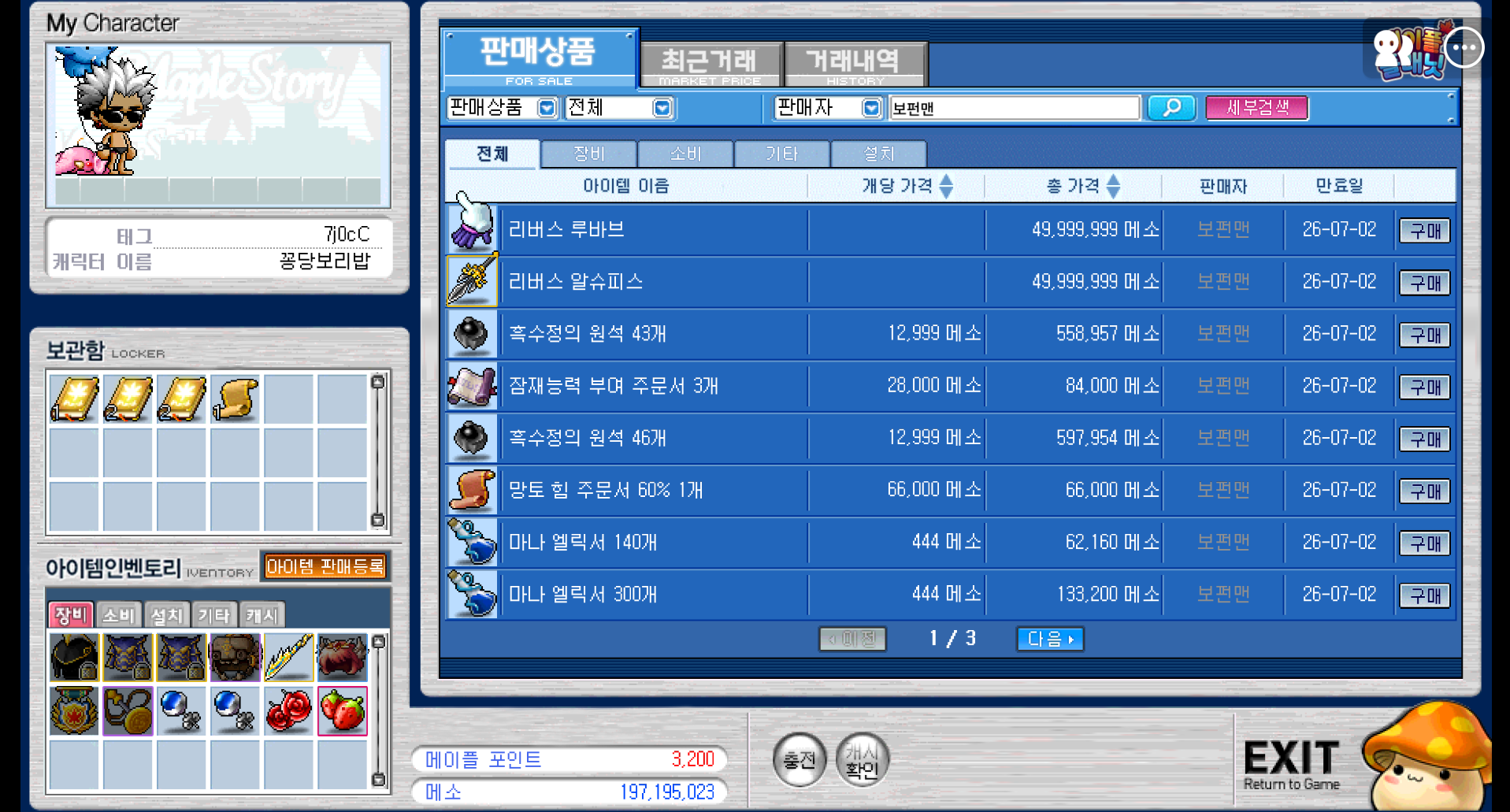Click the seller search field containing 보편맨
The image size is (1510, 812).
pyautogui.click(x=1014, y=108)
